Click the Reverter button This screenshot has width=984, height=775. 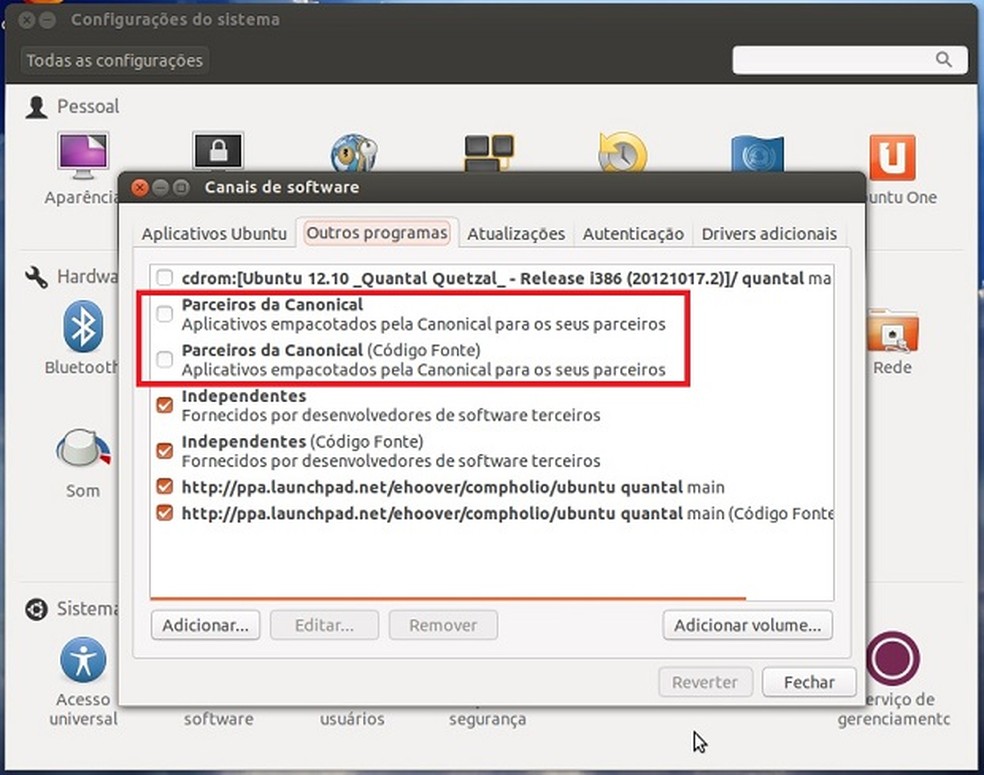[x=705, y=681]
